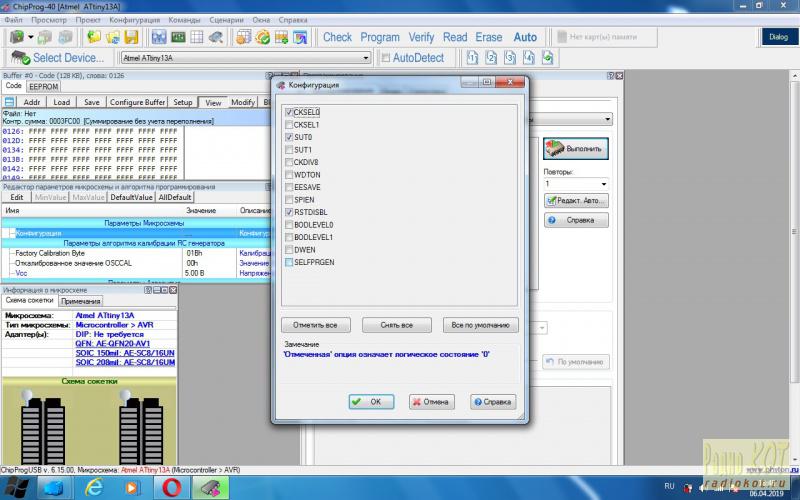Viewport: 800px width, 500px height.
Task: Switch to the EEPROM buffer tab
Action: 43,87
